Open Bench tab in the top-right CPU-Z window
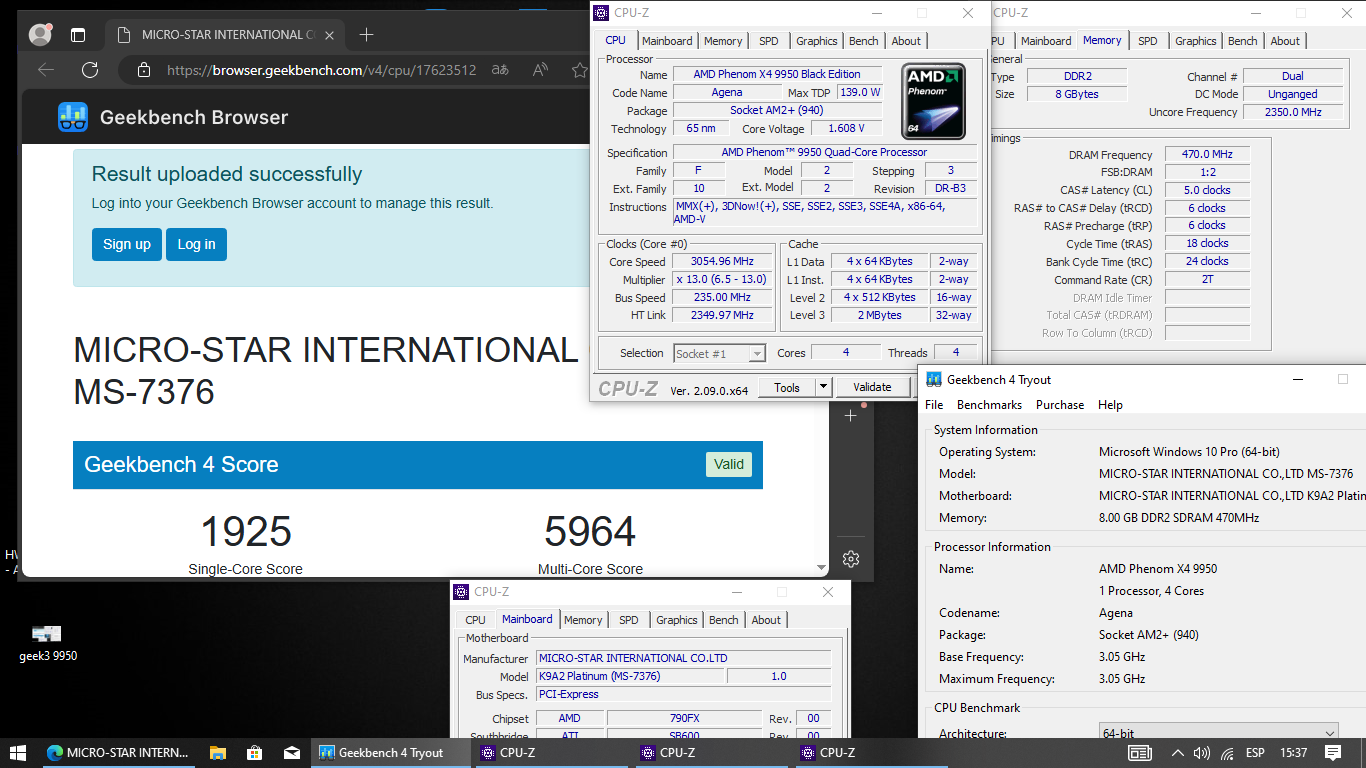Image resolution: width=1366 pixels, height=768 pixels. (x=1243, y=41)
